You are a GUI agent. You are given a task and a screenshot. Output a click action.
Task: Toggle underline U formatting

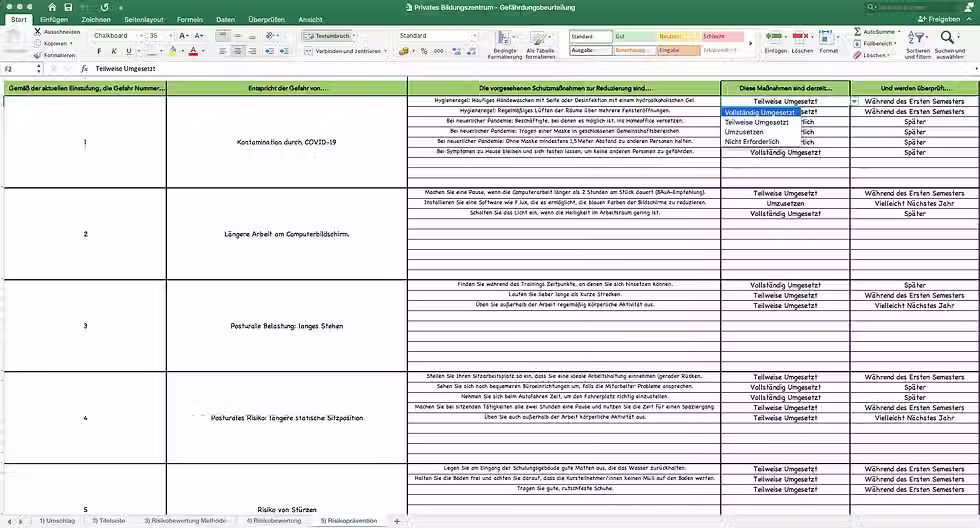pos(129,51)
